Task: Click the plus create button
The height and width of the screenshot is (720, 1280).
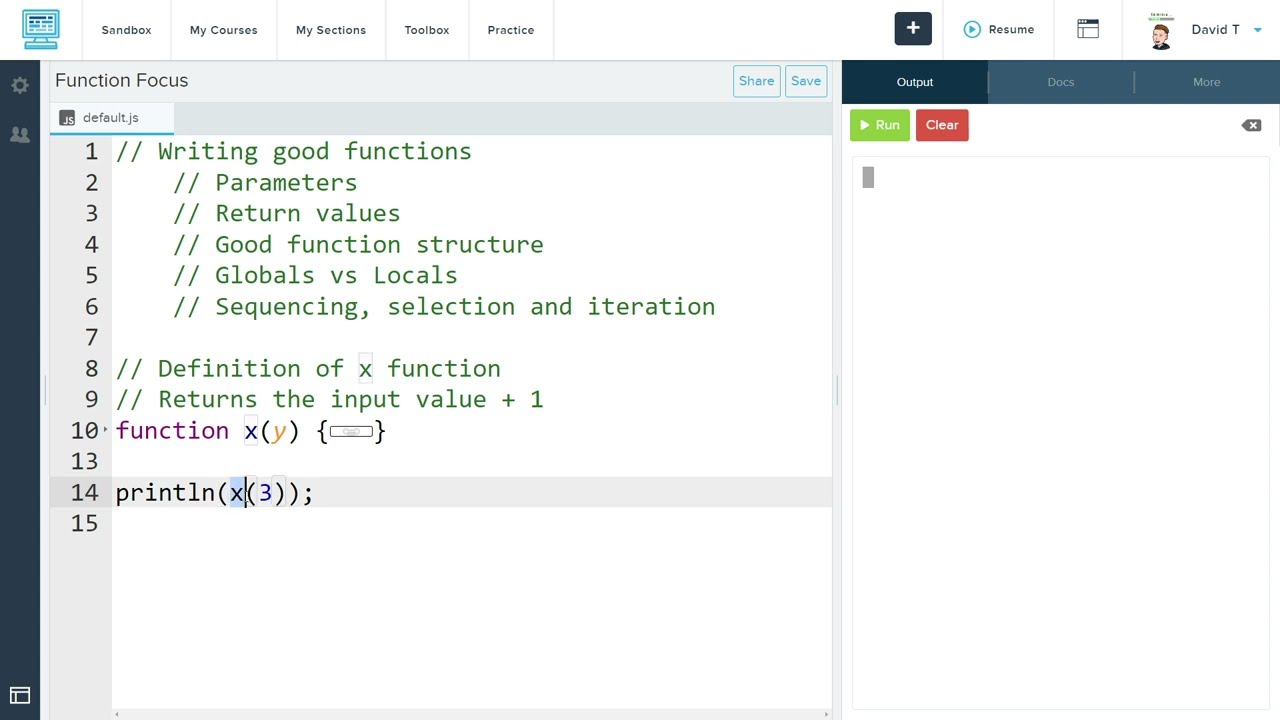Action: pos(913,29)
